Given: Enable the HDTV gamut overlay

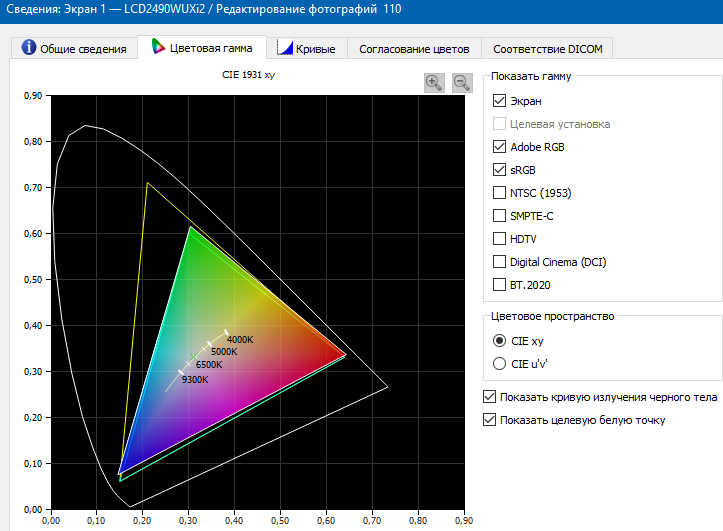Looking at the screenshot, I should [499, 238].
